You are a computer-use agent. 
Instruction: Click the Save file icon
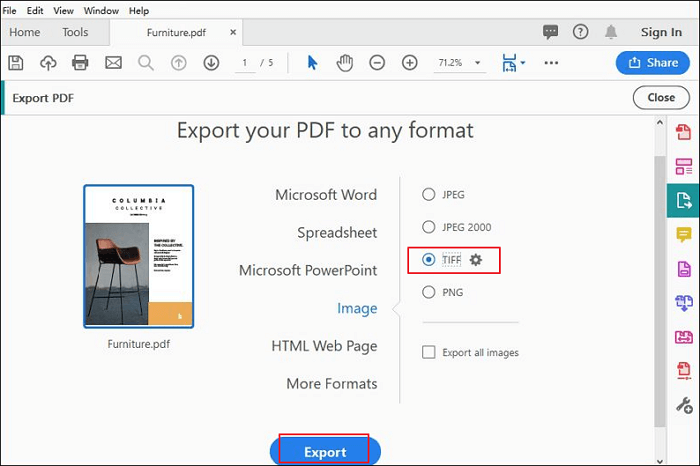(x=16, y=63)
